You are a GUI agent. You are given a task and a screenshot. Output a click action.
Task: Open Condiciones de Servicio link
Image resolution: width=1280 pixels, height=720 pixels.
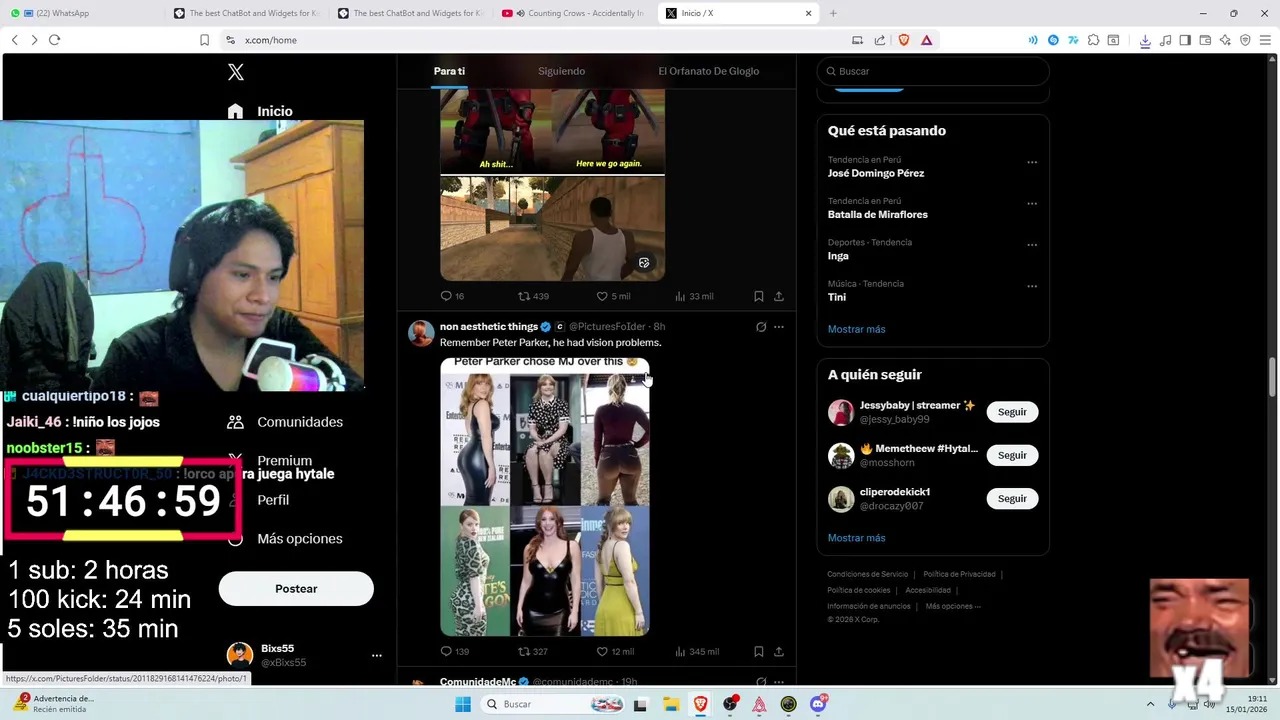coord(867,574)
